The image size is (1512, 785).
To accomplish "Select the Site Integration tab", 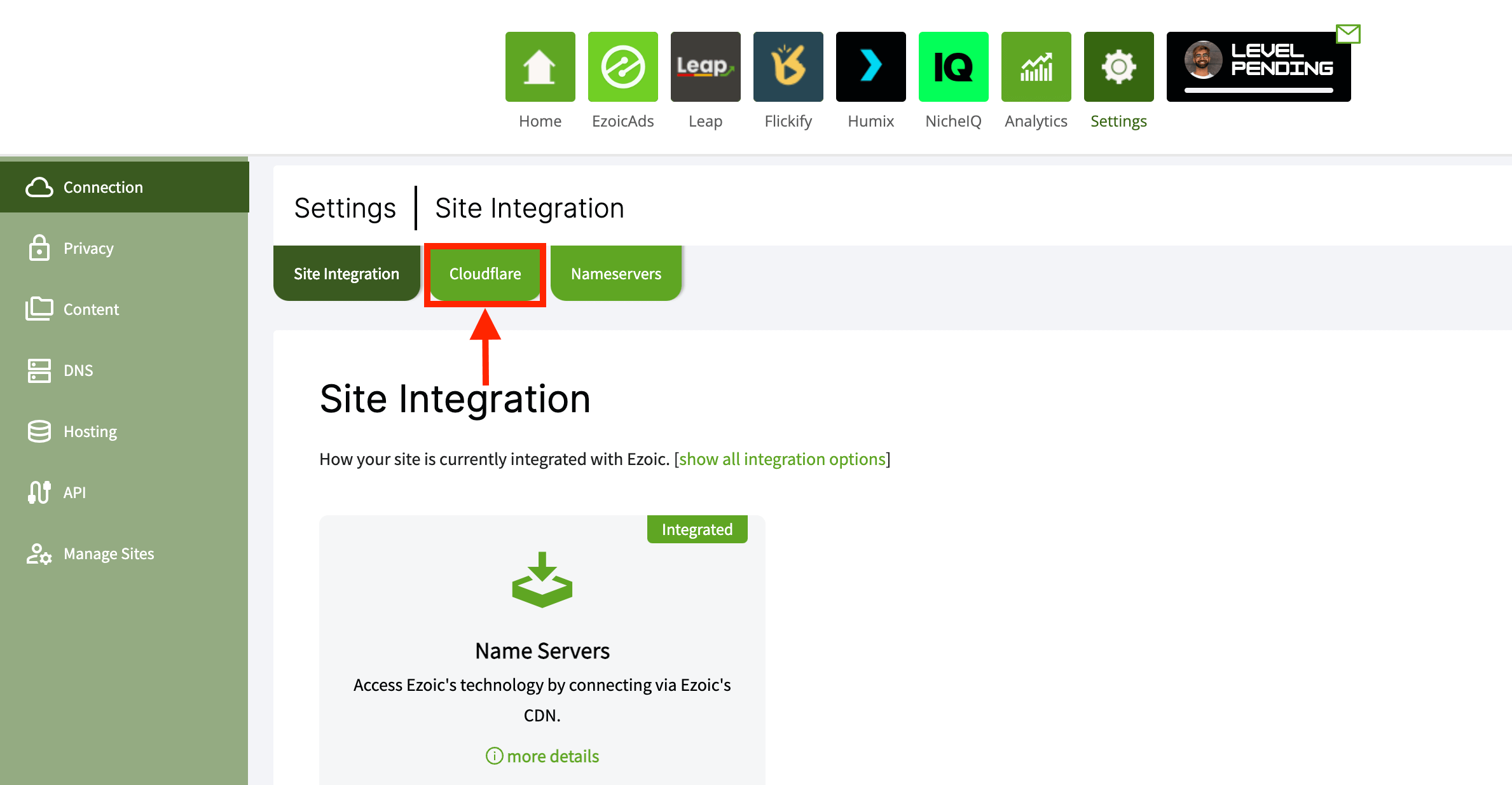I will (x=347, y=274).
